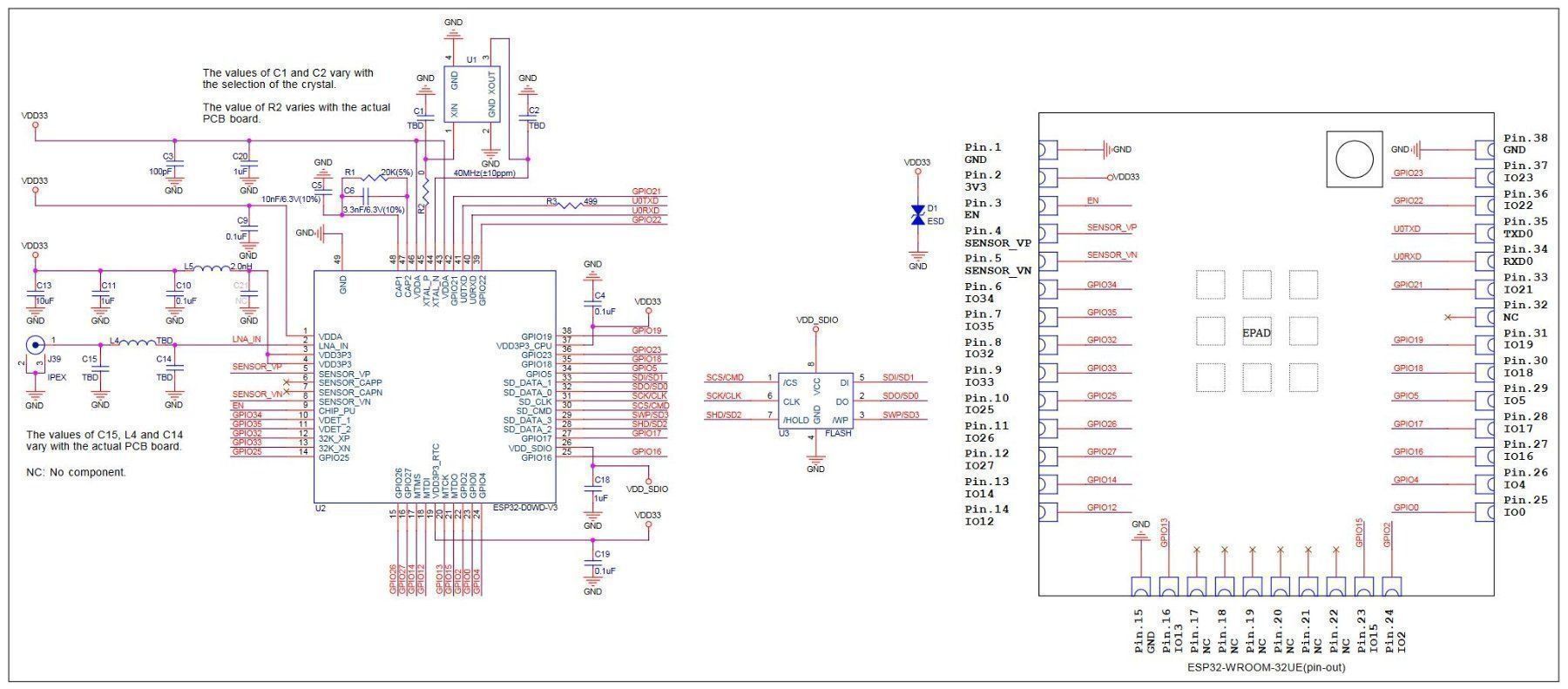Select the U2 ESP32-D0WD-V3 chip body

click(x=435, y=386)
